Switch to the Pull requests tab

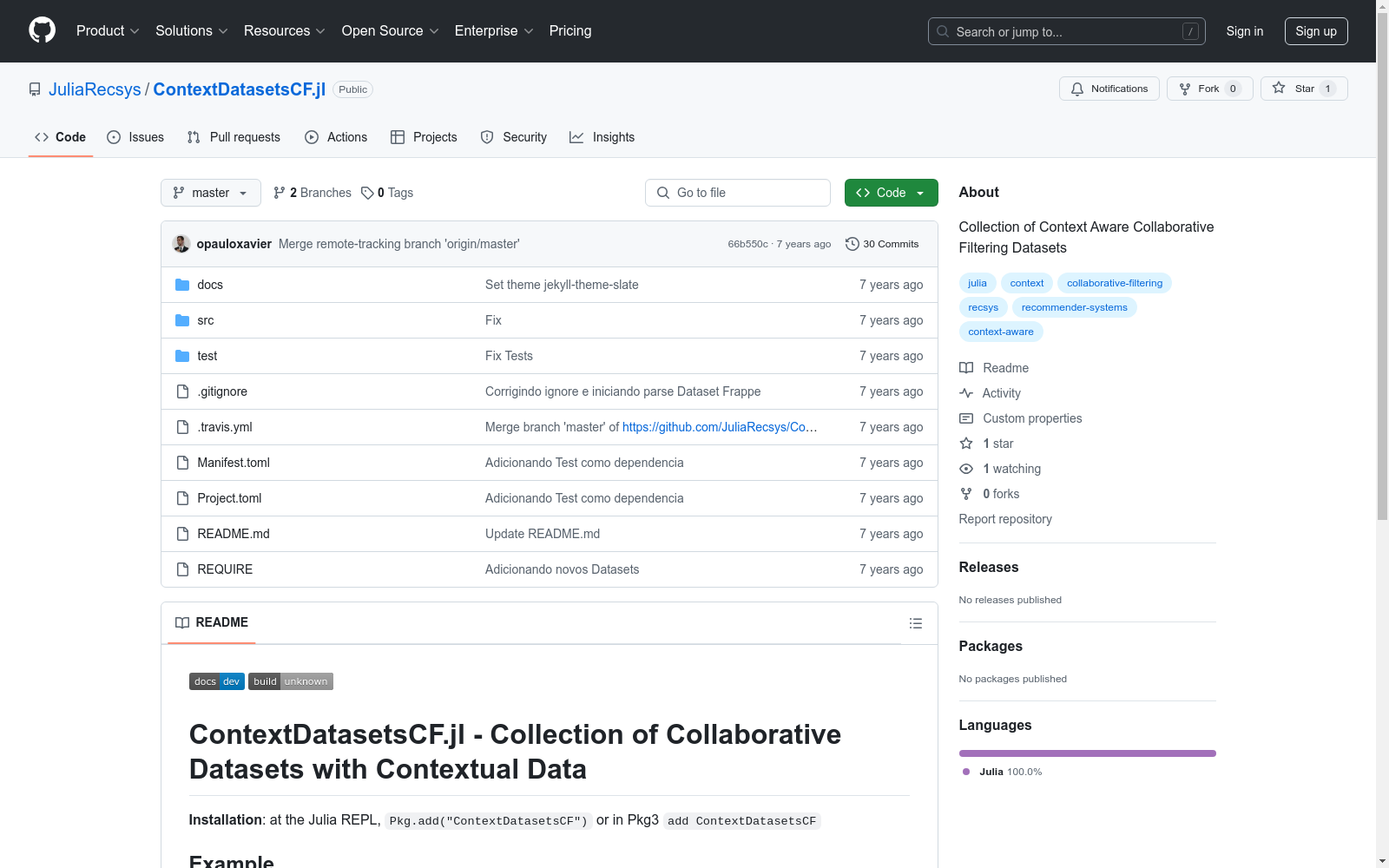pos(234,137)
